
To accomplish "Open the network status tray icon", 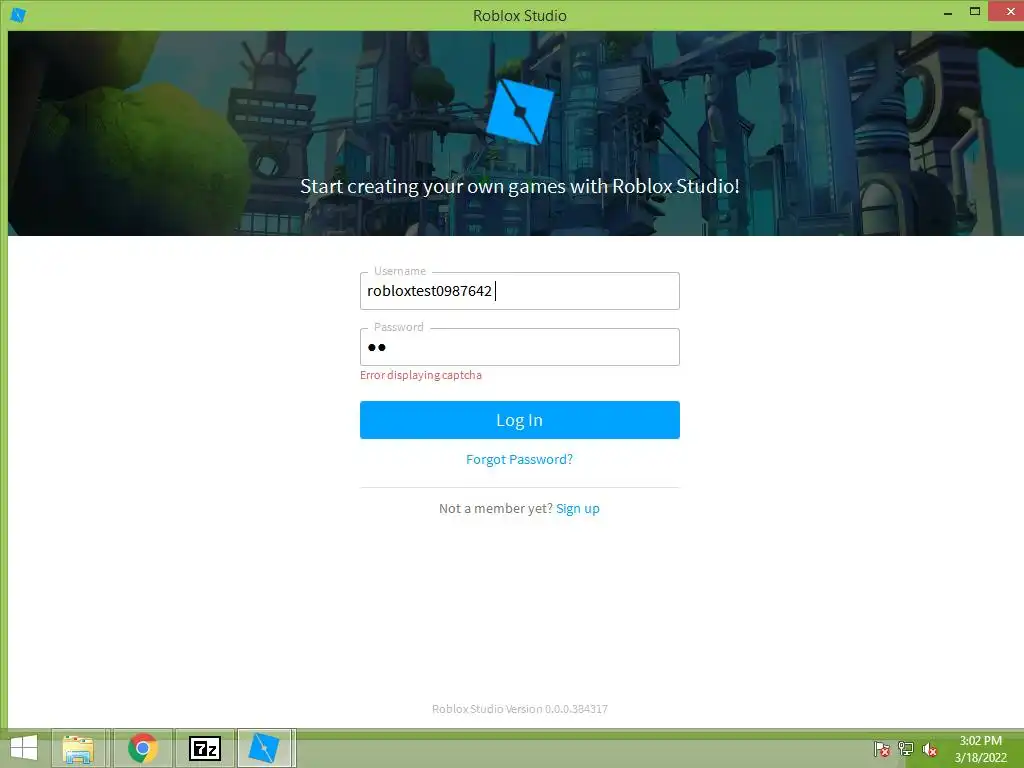I will pyautogui.click(x=905, y=749).
